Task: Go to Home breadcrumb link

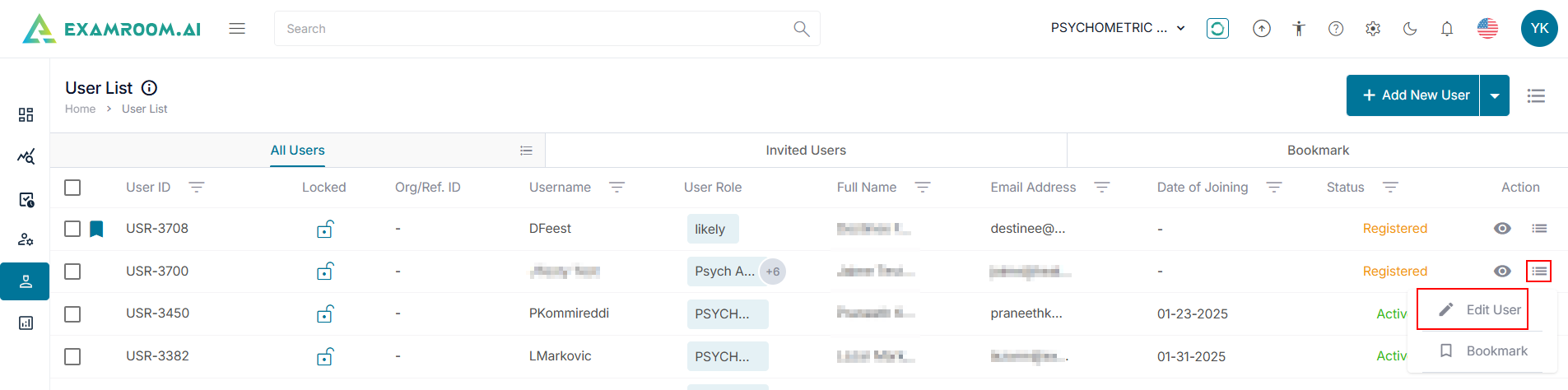Action: (80, 109)
